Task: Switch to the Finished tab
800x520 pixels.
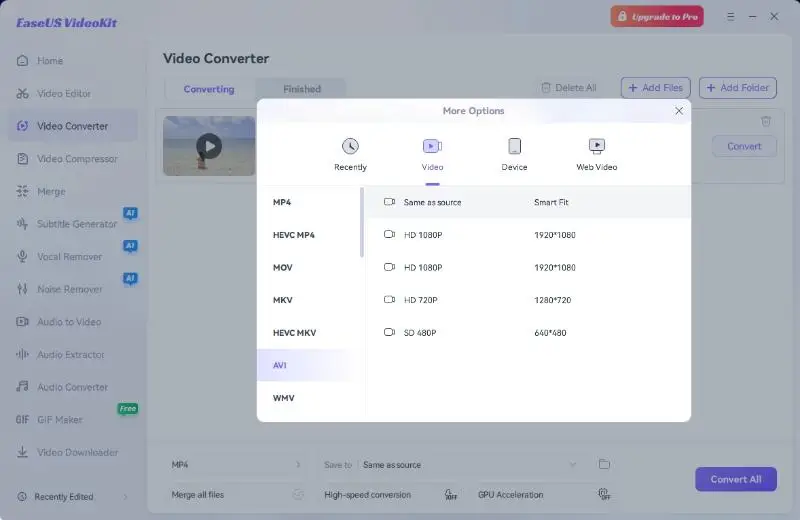Action: (x=302, y=89)
